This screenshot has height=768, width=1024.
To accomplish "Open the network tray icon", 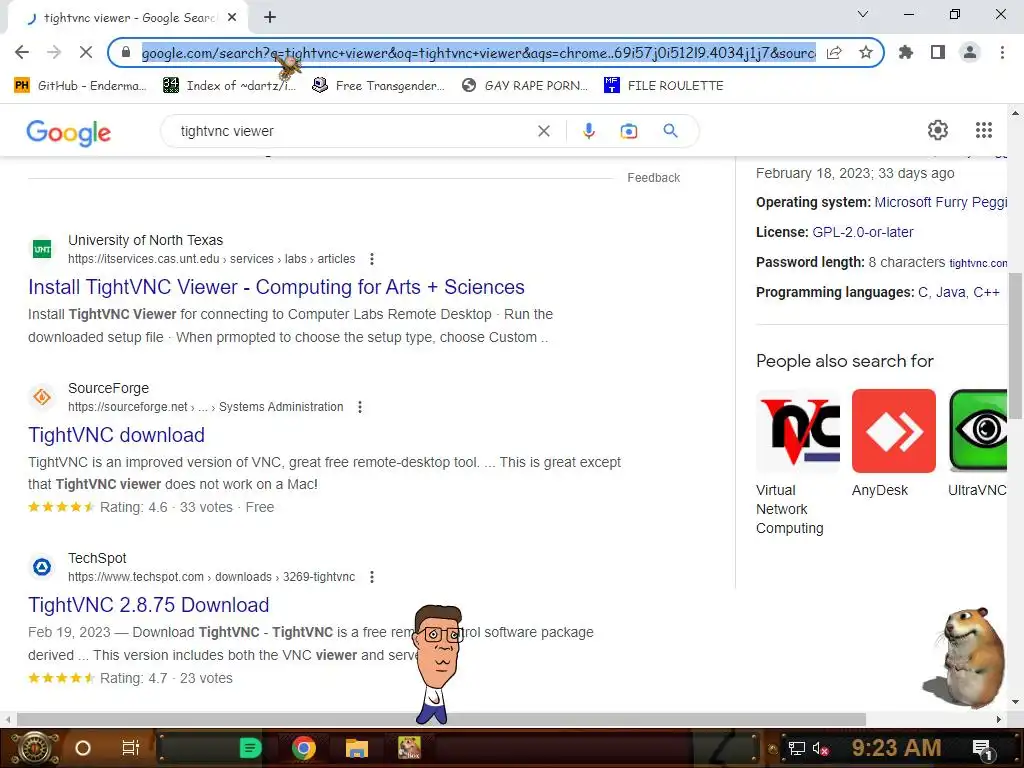I will coord(796,748).
